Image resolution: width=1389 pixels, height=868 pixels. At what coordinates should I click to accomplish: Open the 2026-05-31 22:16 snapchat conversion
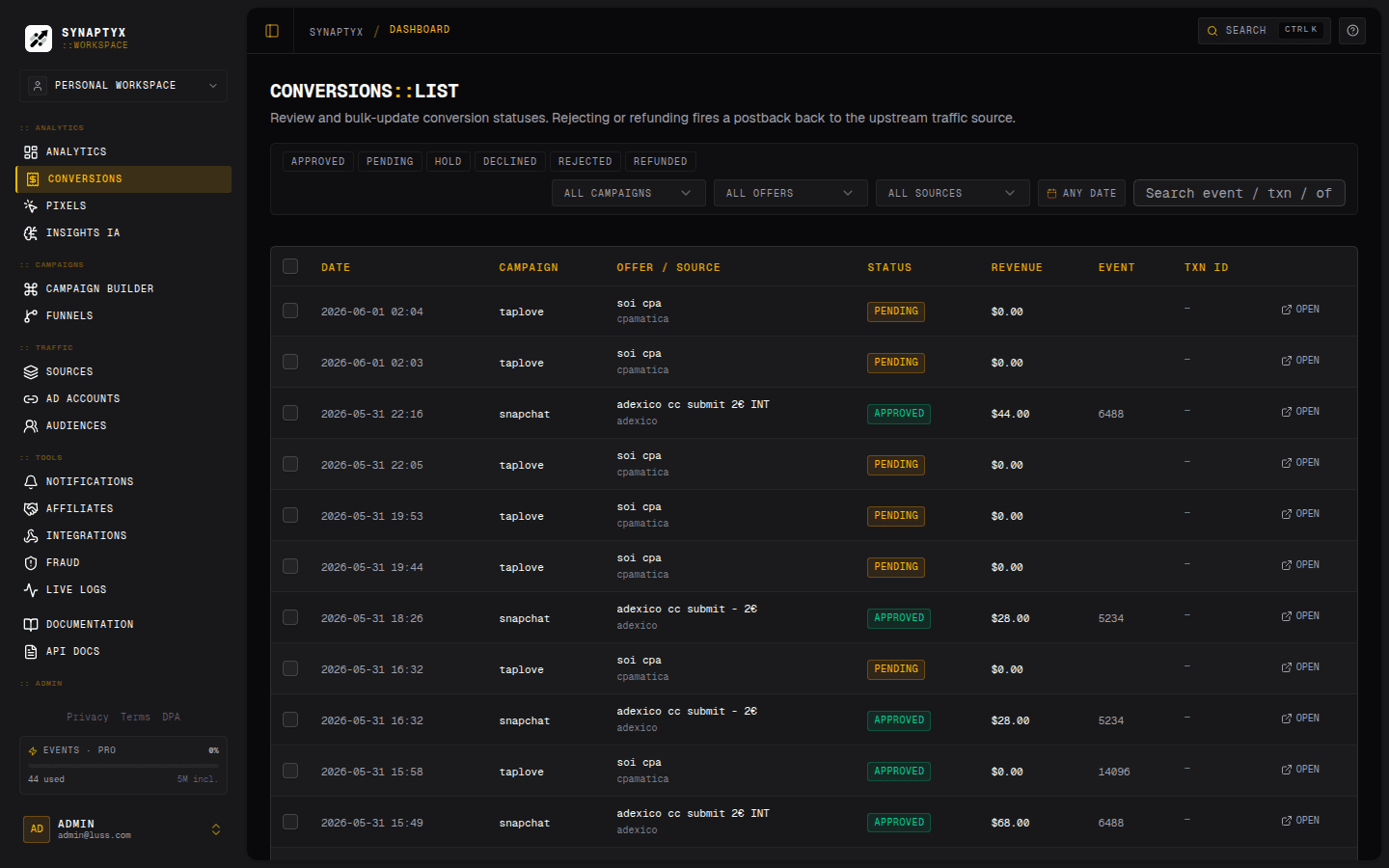1300,412
